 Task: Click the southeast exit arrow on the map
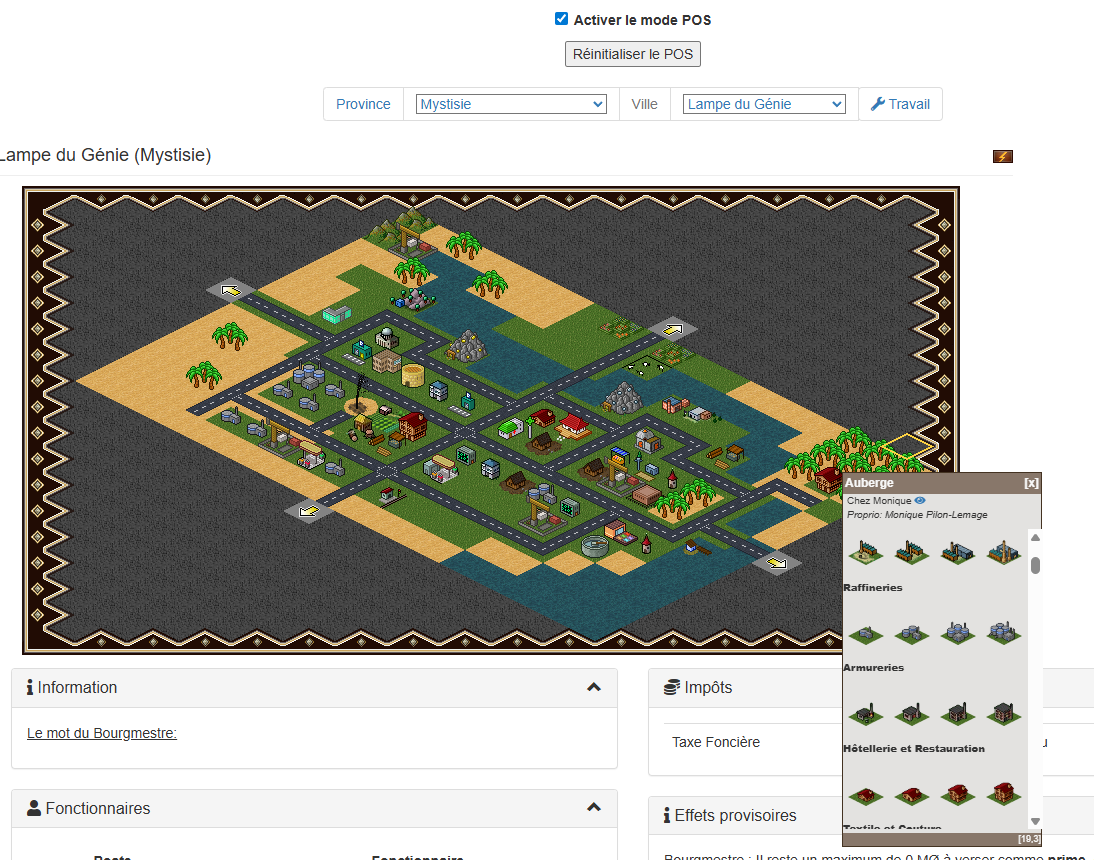click(x=776, y=564)
